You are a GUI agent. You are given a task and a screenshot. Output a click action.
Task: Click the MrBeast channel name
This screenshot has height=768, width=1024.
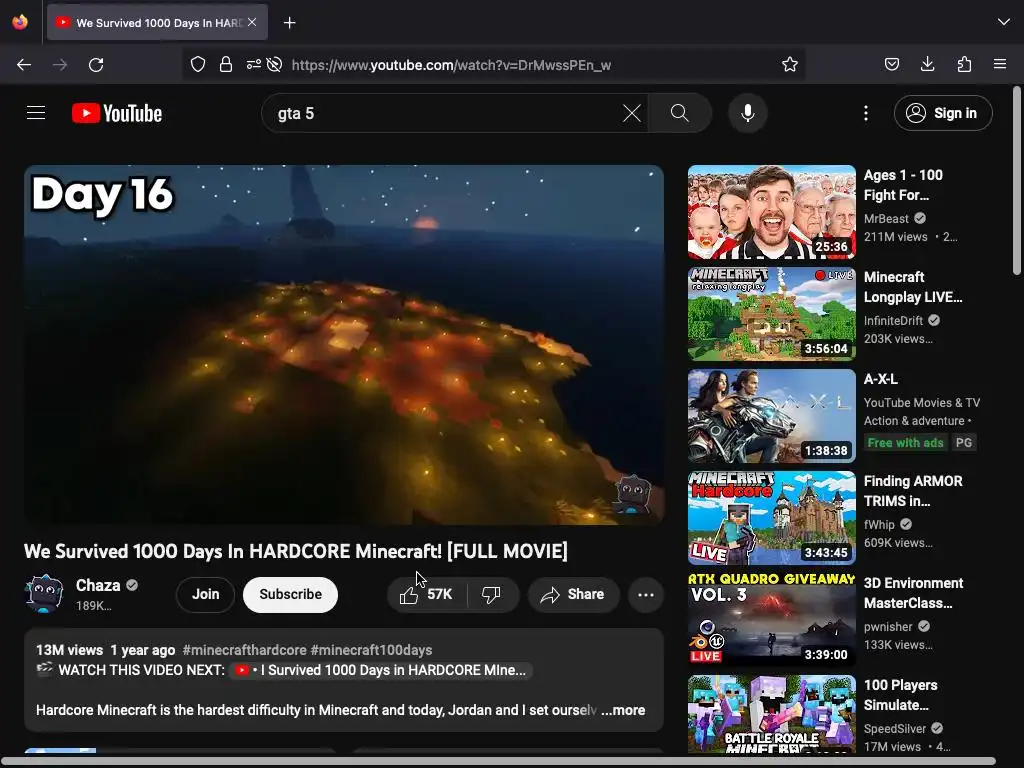pos(886,219)
